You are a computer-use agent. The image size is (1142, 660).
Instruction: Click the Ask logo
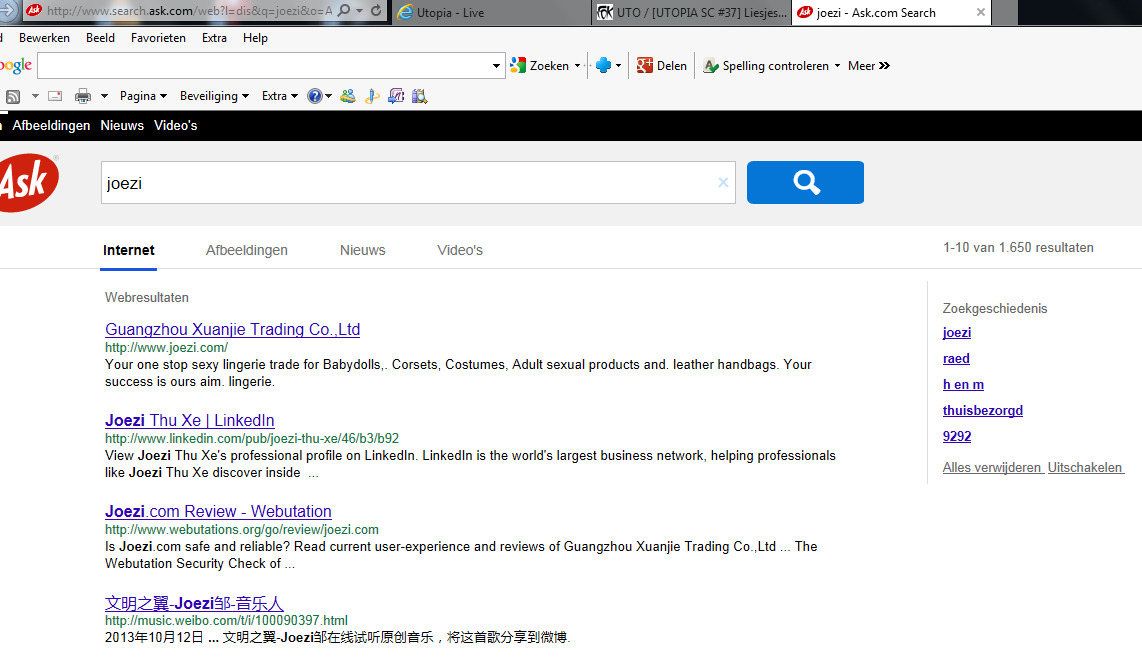coord(28,183)
